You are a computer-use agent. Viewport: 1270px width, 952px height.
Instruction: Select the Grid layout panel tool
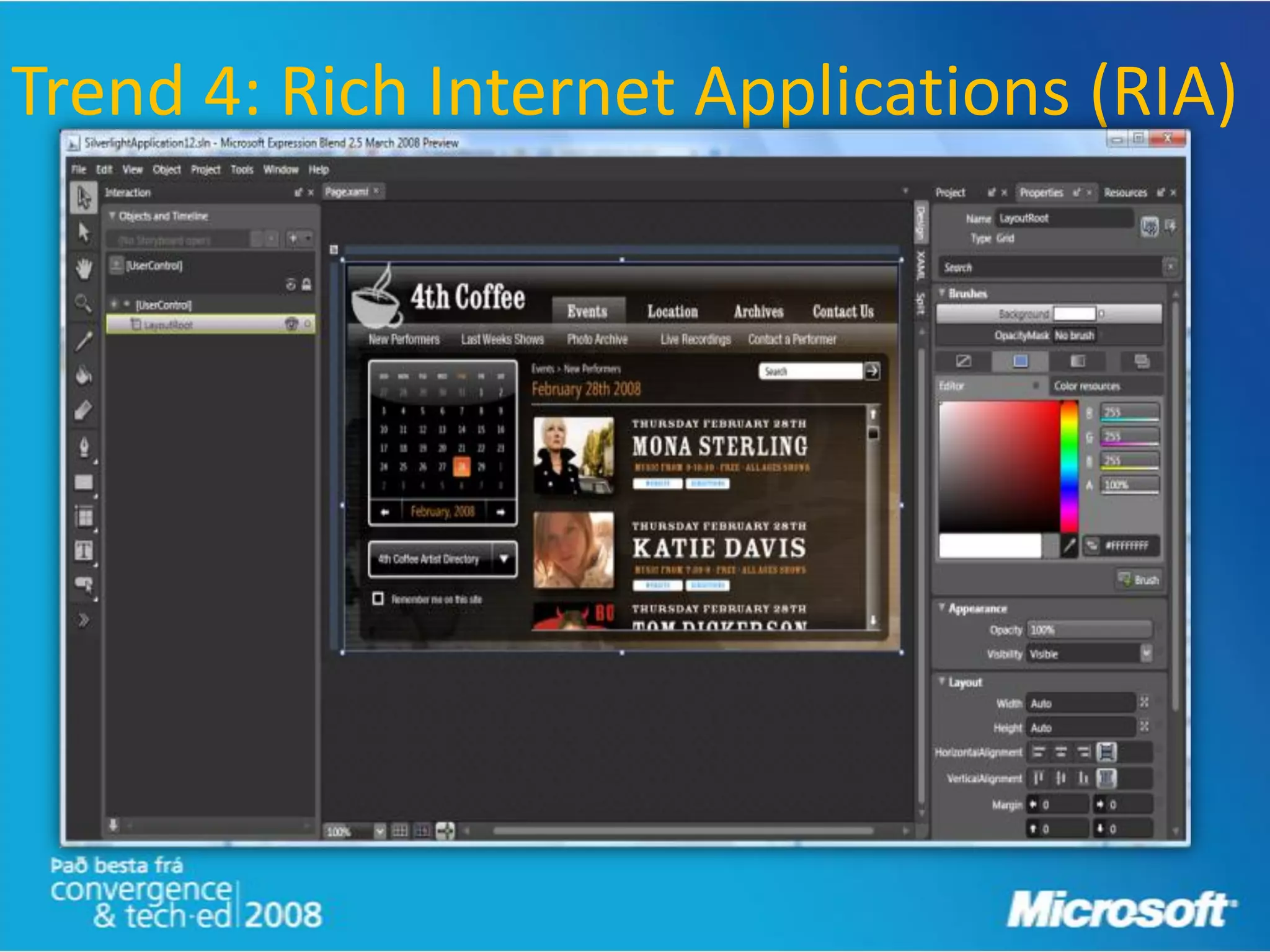click(x=84, y=516)
